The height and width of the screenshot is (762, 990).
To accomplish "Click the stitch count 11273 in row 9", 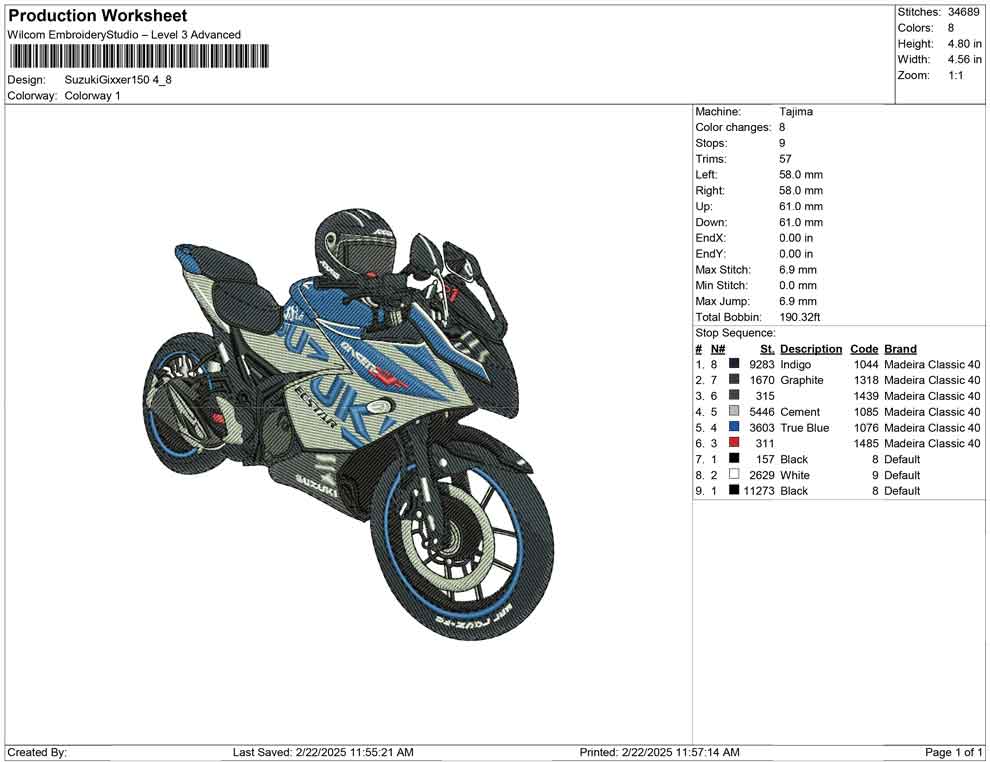I will click(x=759, y=491).
